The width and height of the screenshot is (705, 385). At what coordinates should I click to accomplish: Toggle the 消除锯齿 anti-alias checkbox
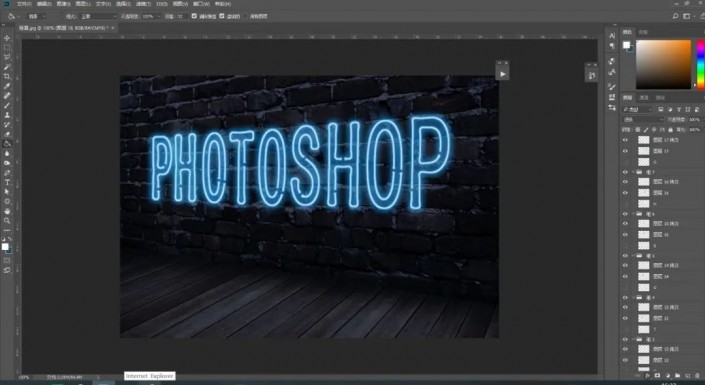click(x=194, y=16)
